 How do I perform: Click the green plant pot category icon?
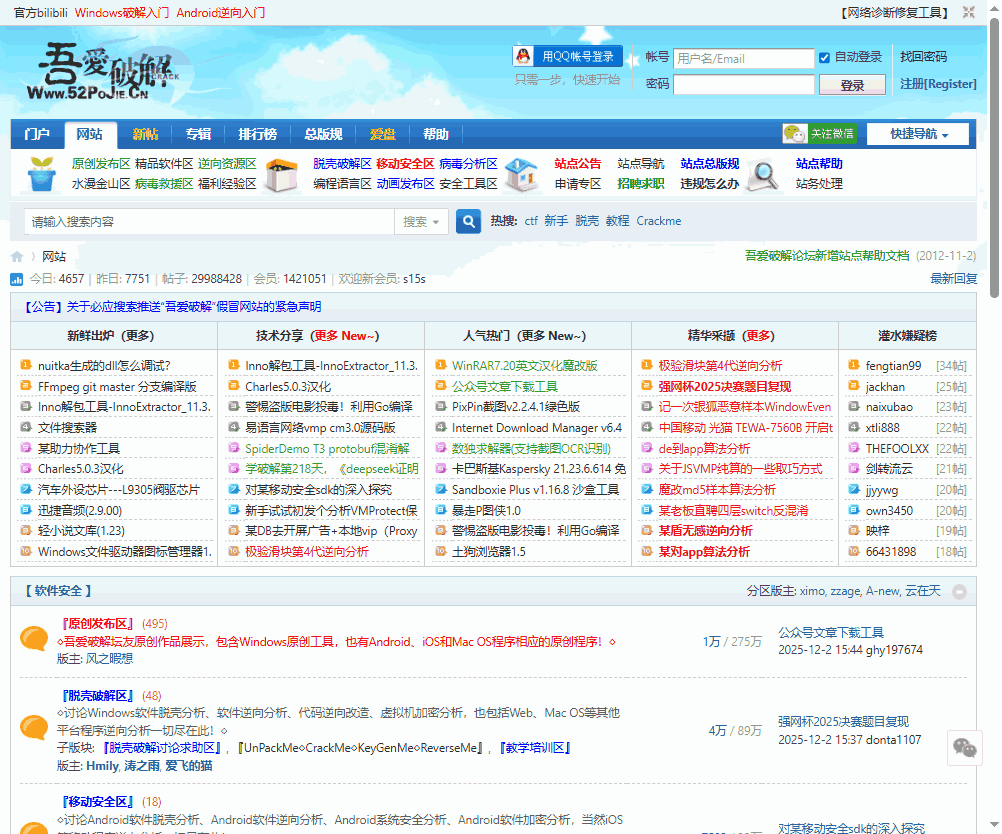pyautogui.click(x=41, y=174)
